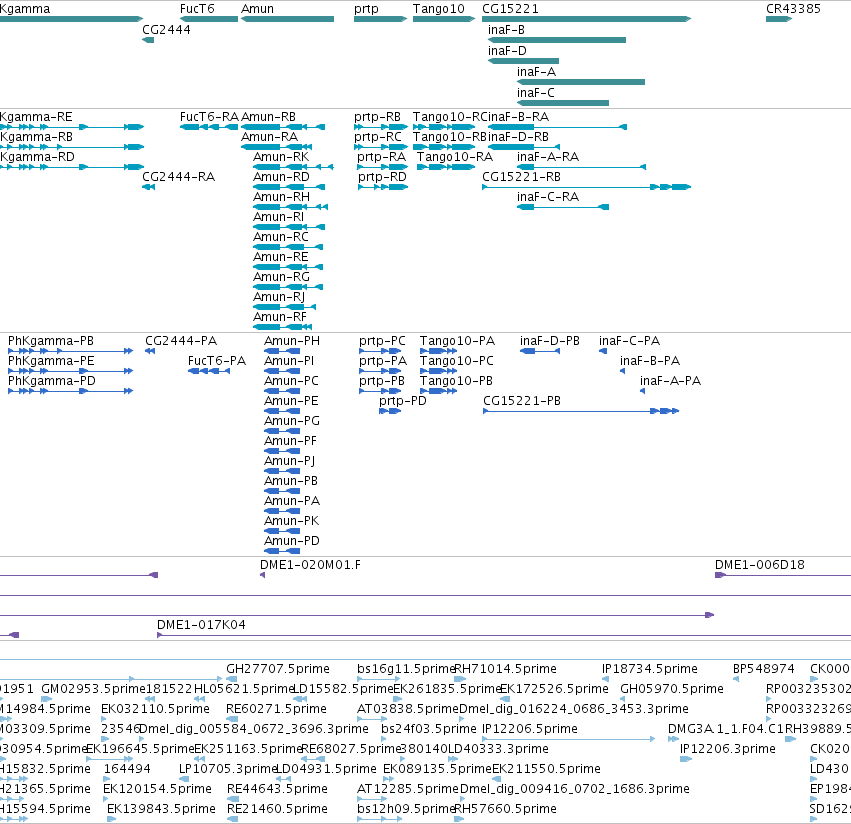Click the CG2444 gene label
The height and width of the screenshot is (824, 851).
tap(166, 30)
